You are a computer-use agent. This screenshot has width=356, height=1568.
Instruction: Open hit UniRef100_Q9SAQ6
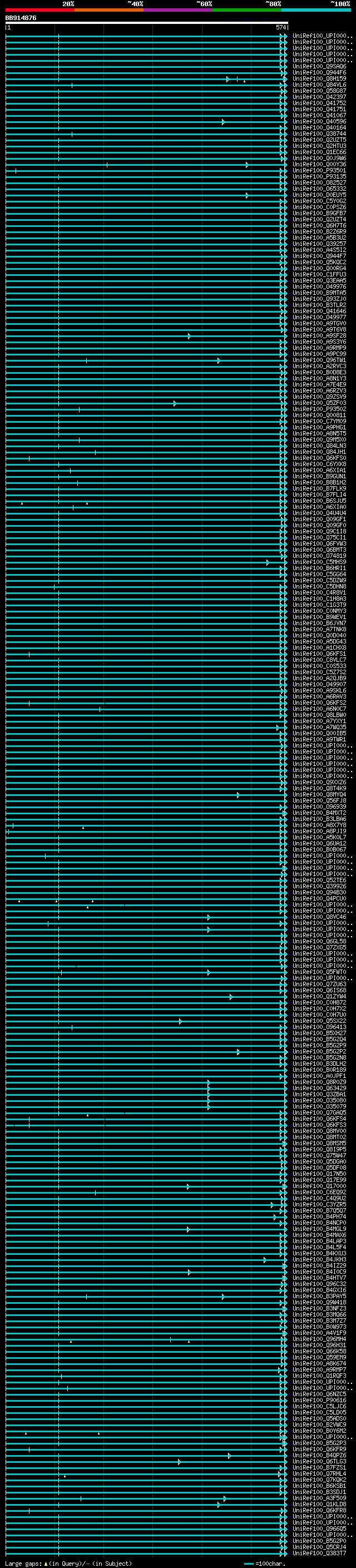coord(319,67)
